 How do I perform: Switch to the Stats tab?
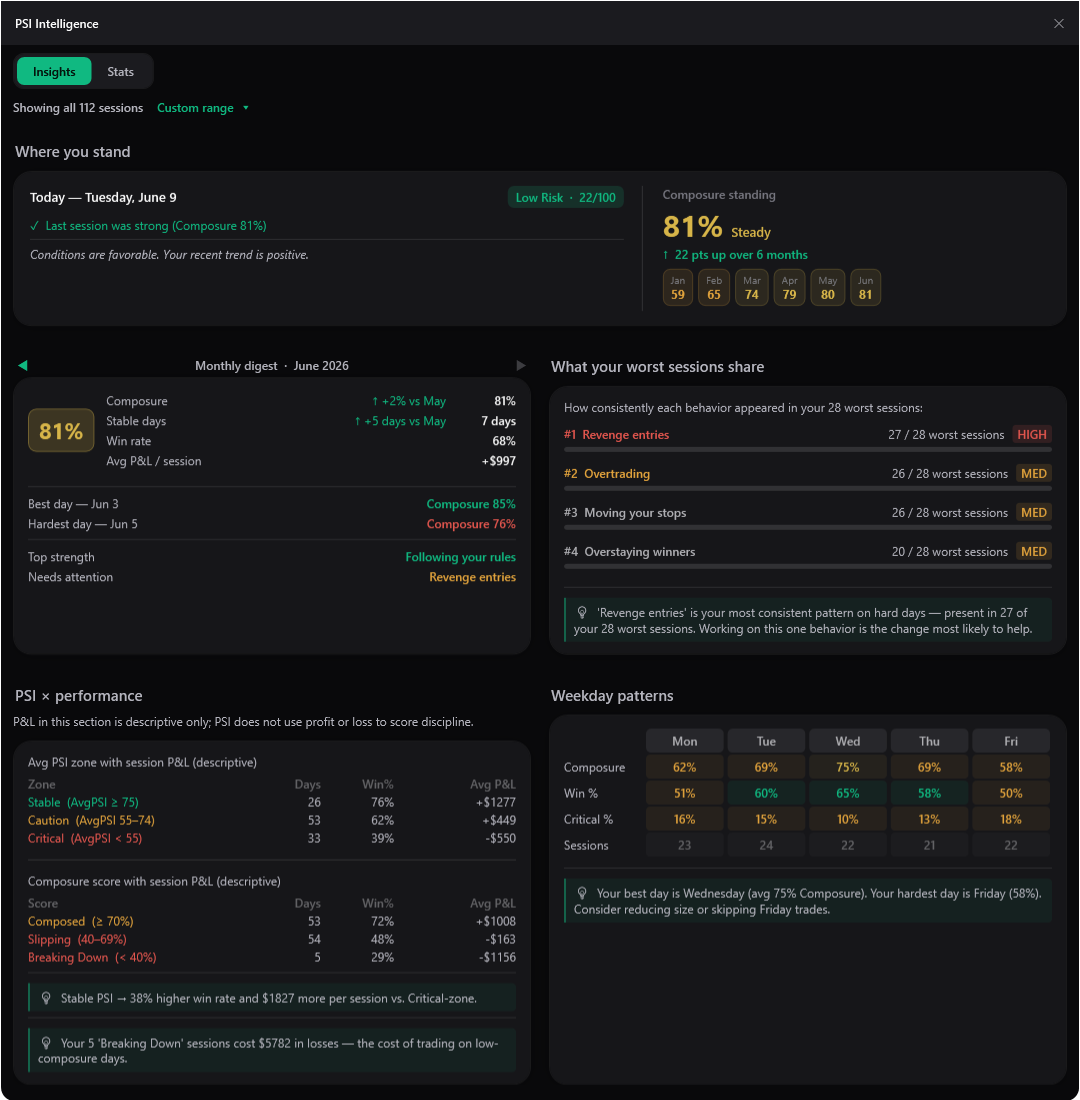point(120,72)
